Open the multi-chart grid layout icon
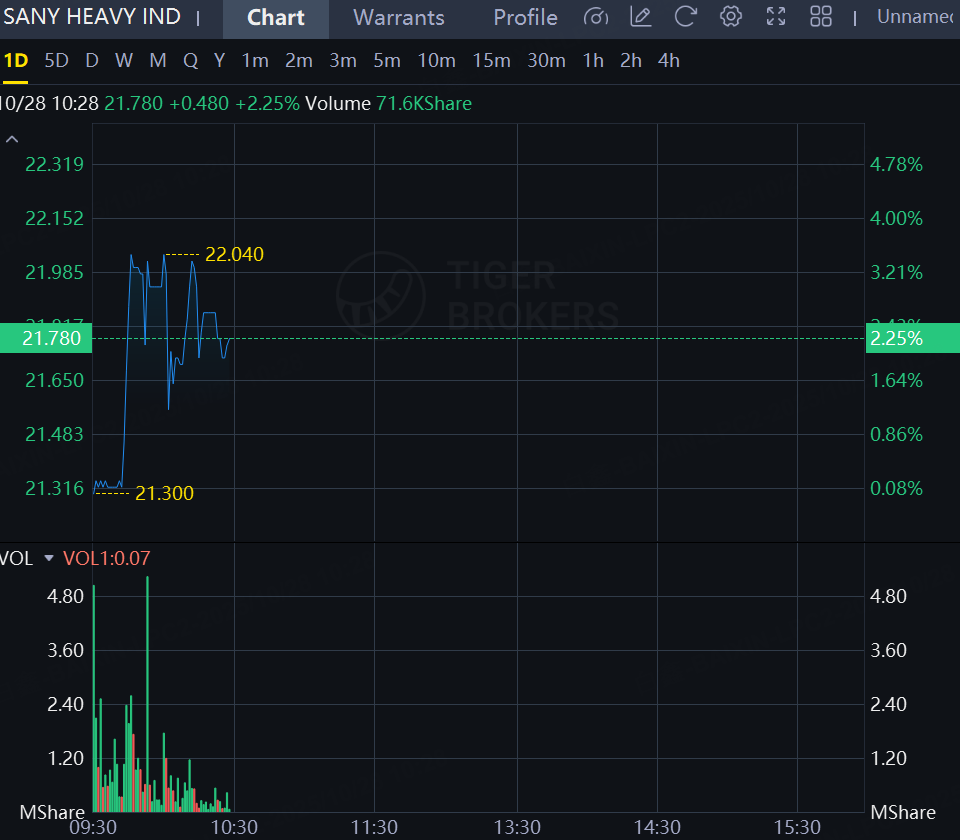Viewport: 960px width, 840px height. [x=821, y=17]
